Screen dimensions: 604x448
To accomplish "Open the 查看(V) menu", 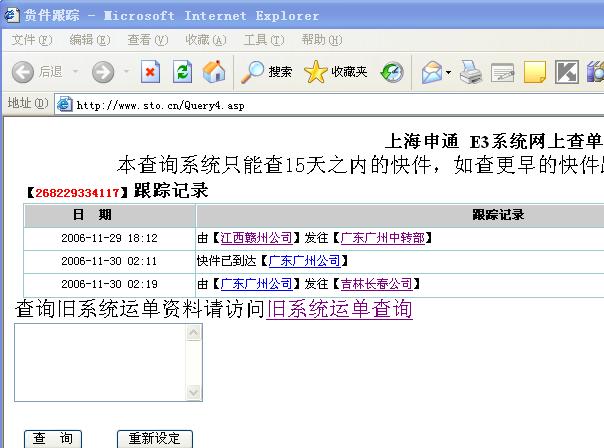I will click(148, 40).
